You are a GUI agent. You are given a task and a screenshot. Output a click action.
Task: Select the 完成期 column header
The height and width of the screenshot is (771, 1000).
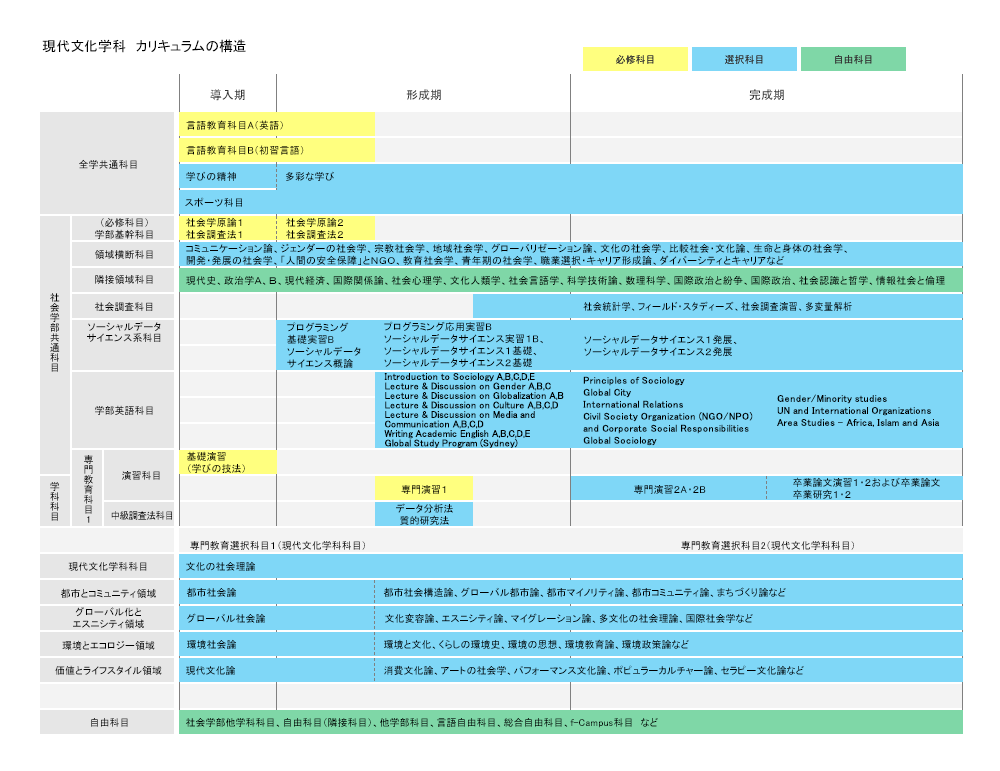[766, 95]
